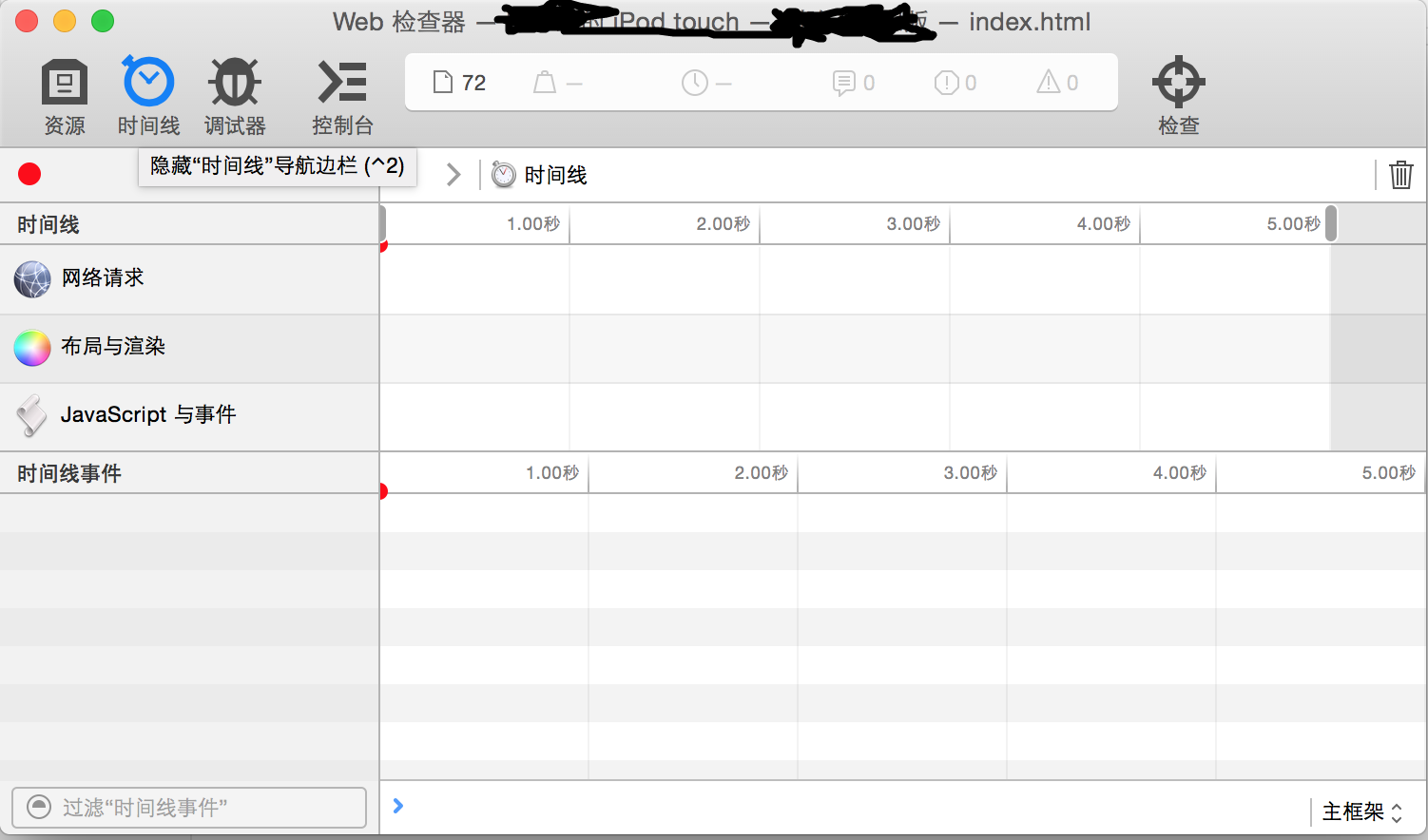The image size is (1428, 840).
Task: Click forward chevron in navigation bar
Action: [453, 175]
